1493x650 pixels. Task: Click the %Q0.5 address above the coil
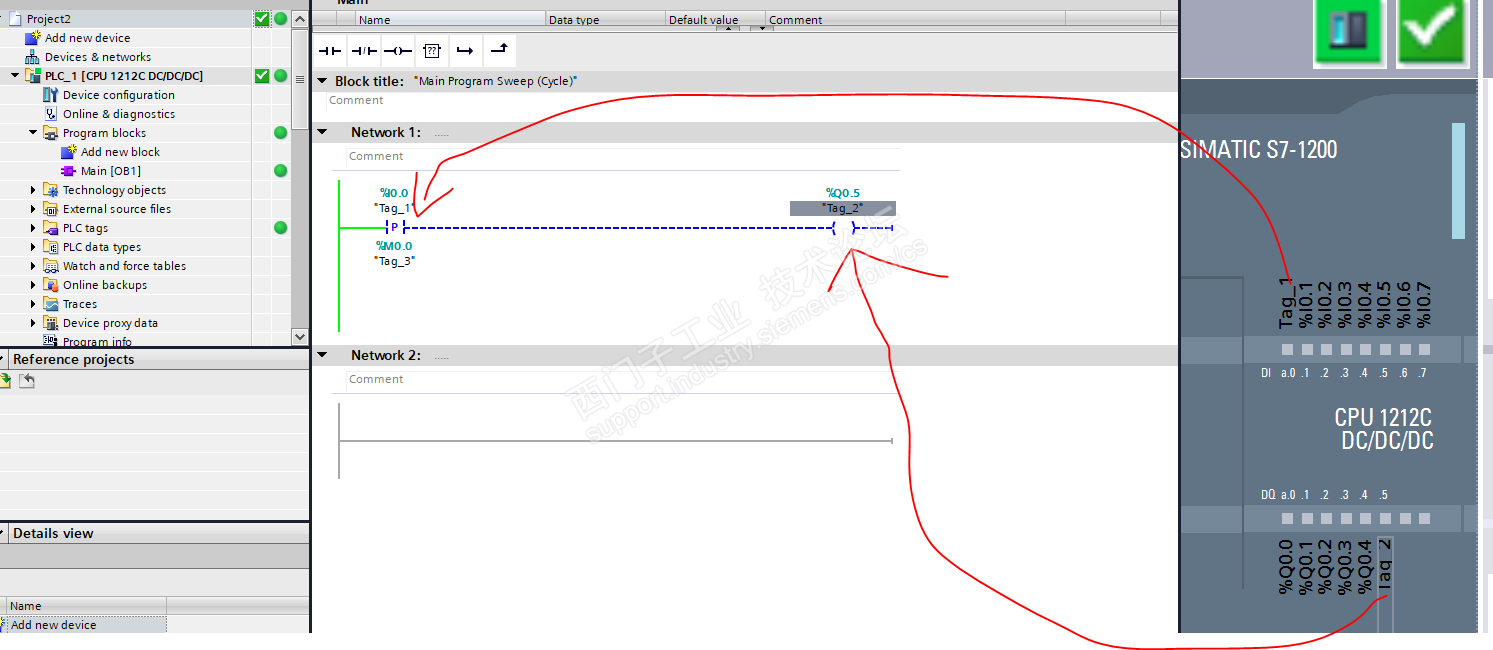point(843,193)
